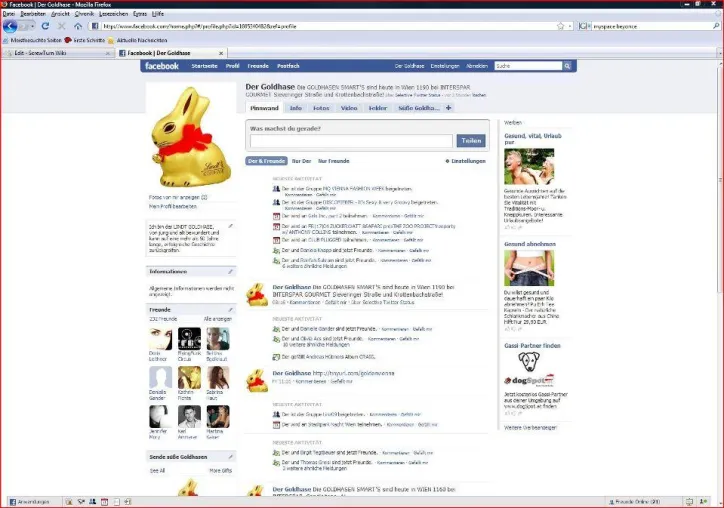The width and height of the screenshot is (724, 508).
Task: Click the stop loading X icon
Action: 61,26
